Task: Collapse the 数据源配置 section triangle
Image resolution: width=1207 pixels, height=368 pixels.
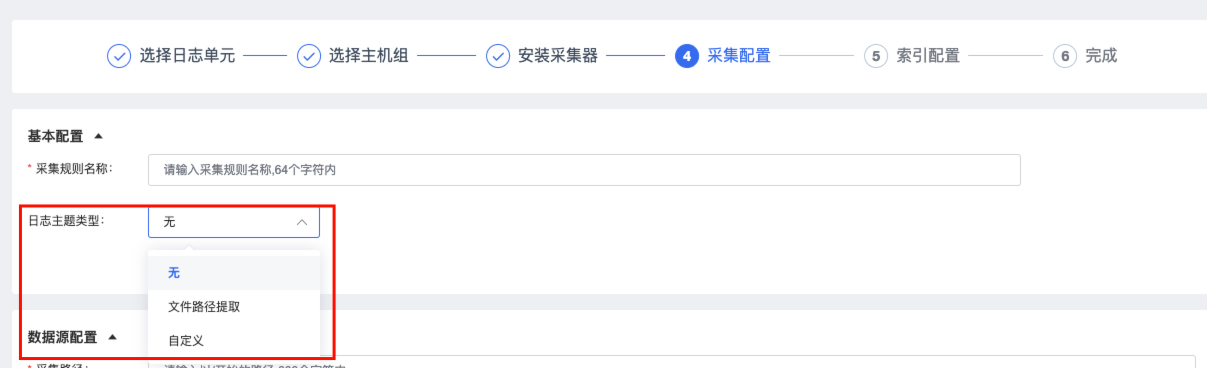Action: click(112, 337)
